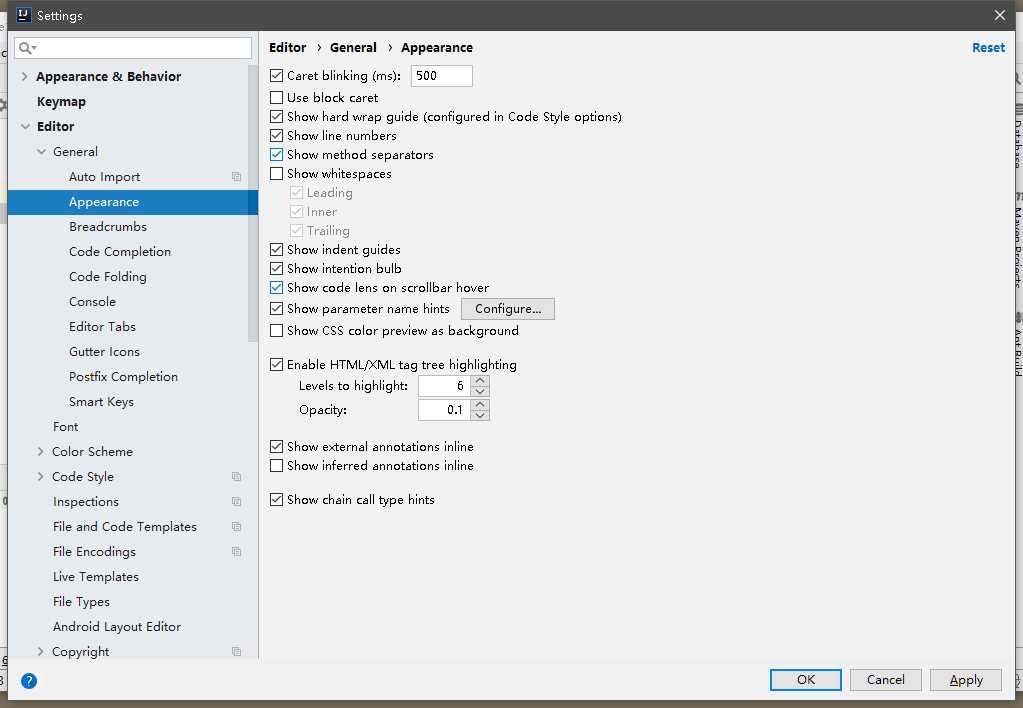The image size is (1023, 708).
Task: Select Auto Import settings
Action: pos(104,177)
